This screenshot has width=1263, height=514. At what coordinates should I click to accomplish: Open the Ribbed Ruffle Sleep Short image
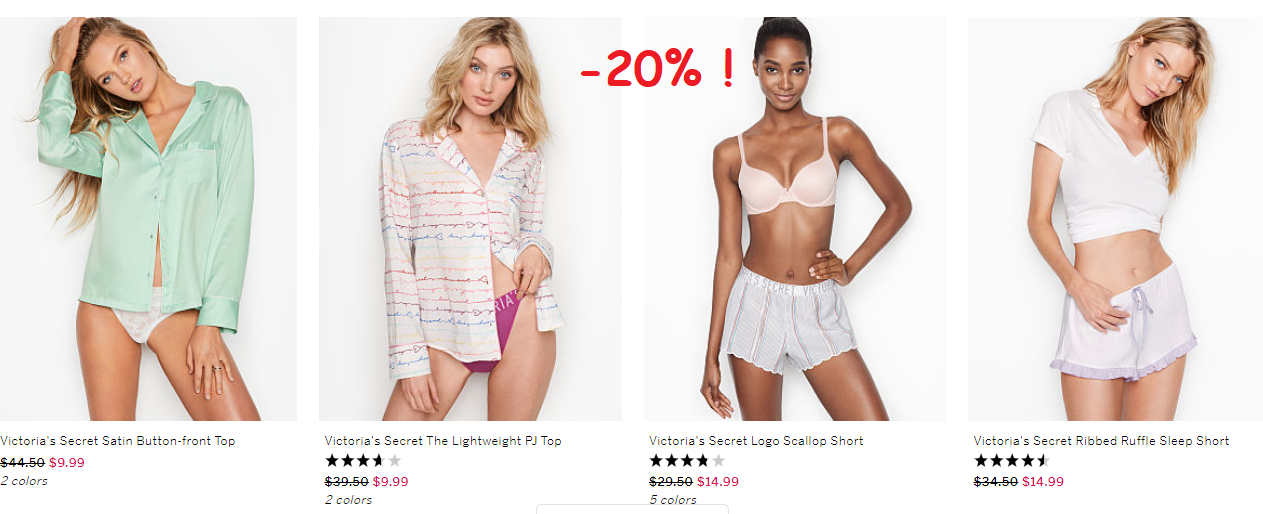click(x=1115, y=218)
